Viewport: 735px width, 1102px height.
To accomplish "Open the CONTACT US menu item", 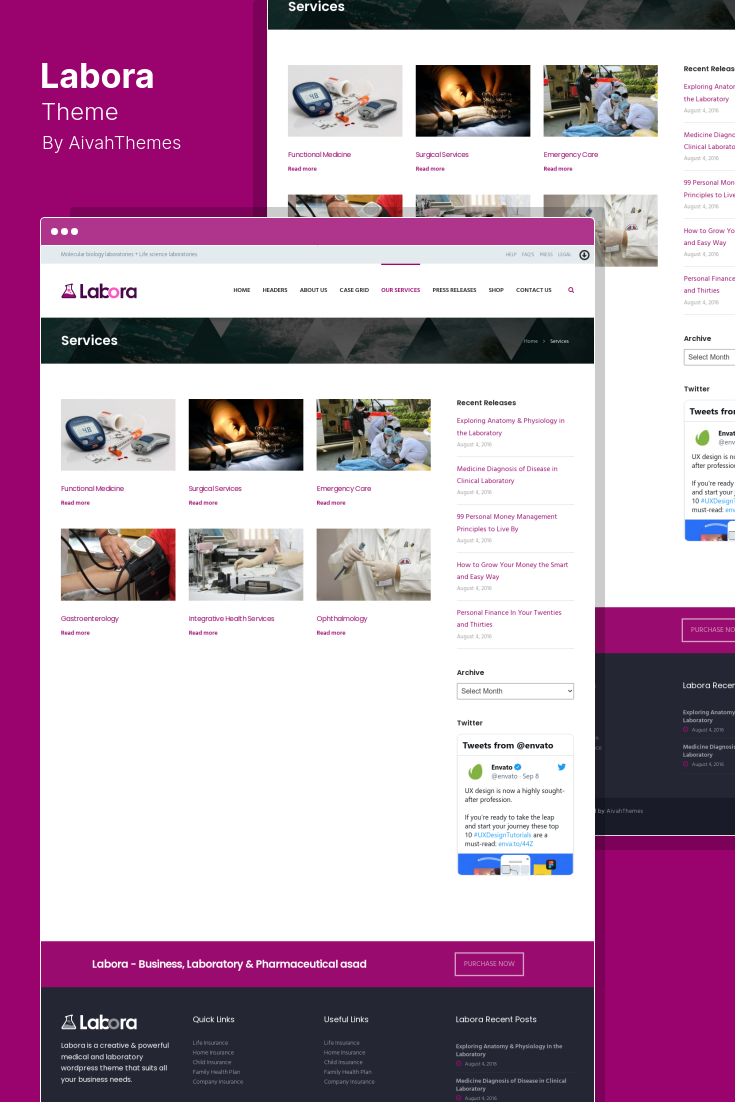I will [x=534, y=290].
